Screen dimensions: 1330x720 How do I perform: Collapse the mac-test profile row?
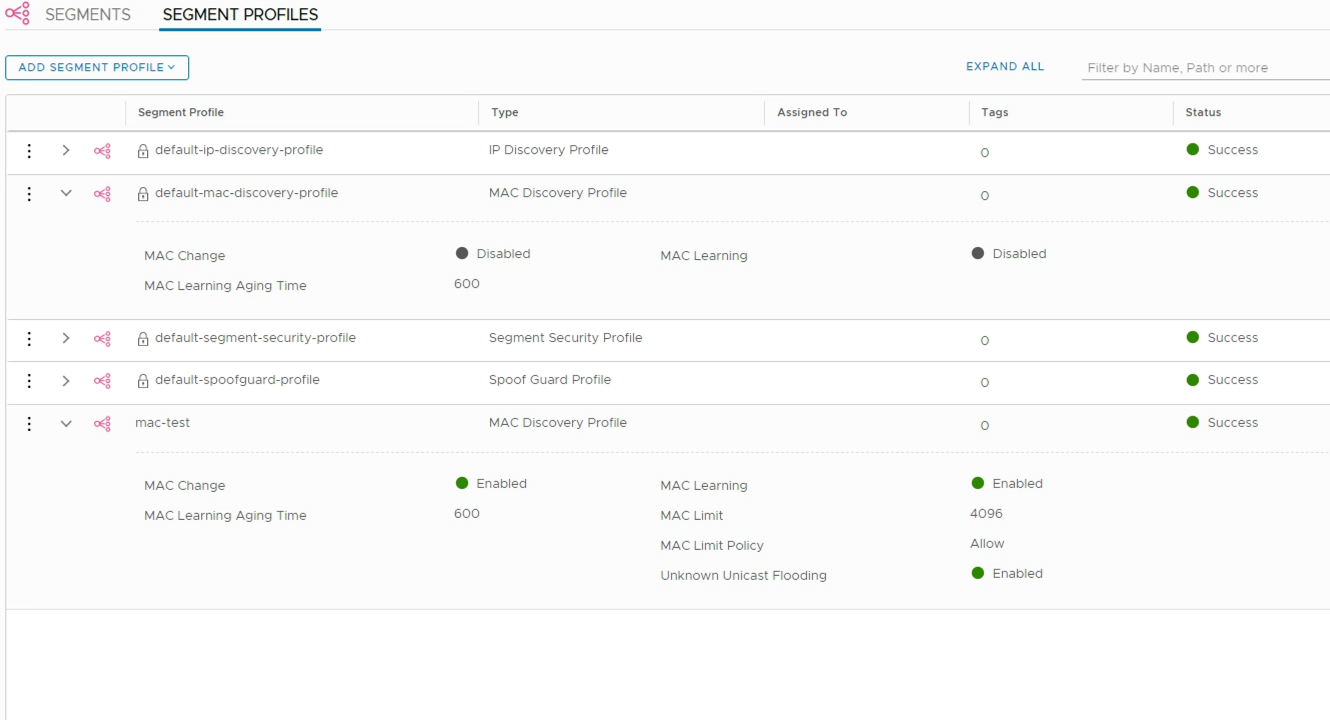[66, 423]
